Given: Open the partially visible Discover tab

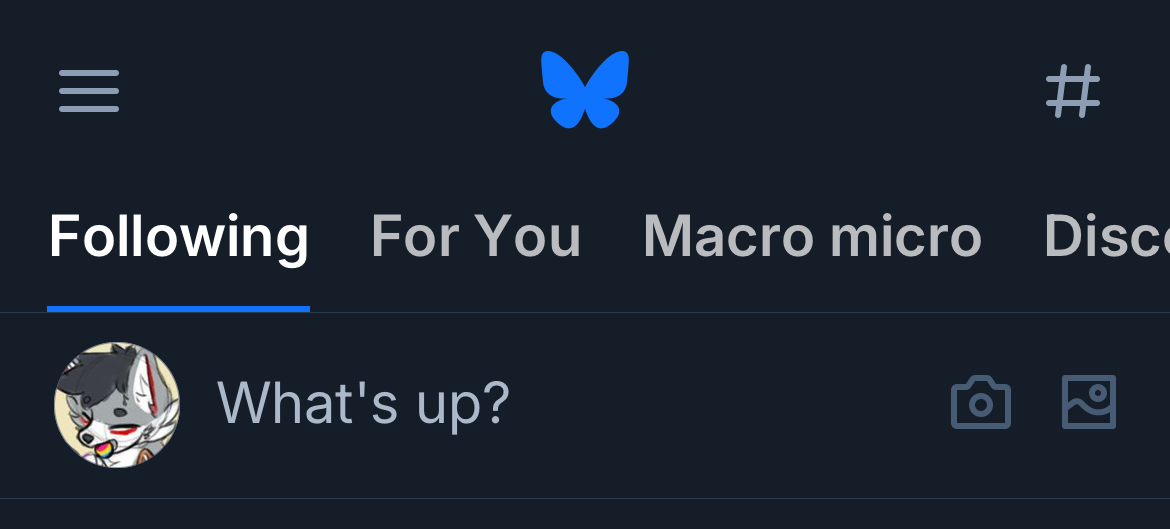Looking at the screenshot, I should [x=1106, y=237].
